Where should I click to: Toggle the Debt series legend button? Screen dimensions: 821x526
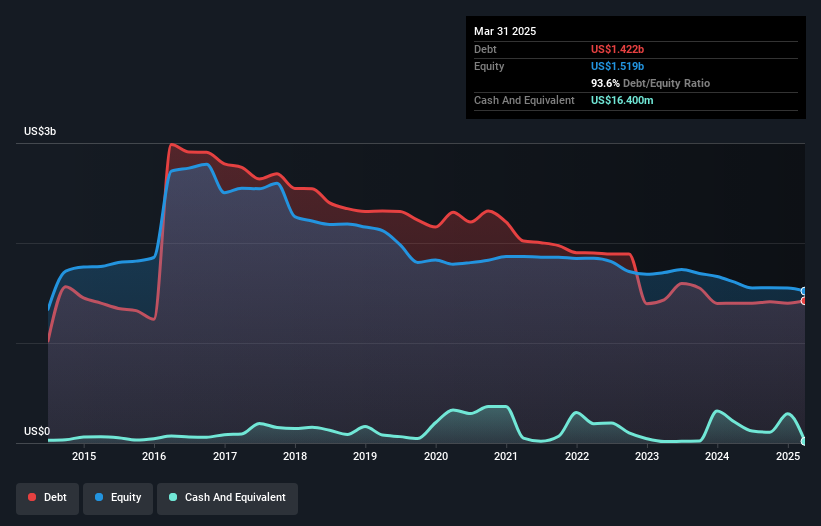[48, 498]
